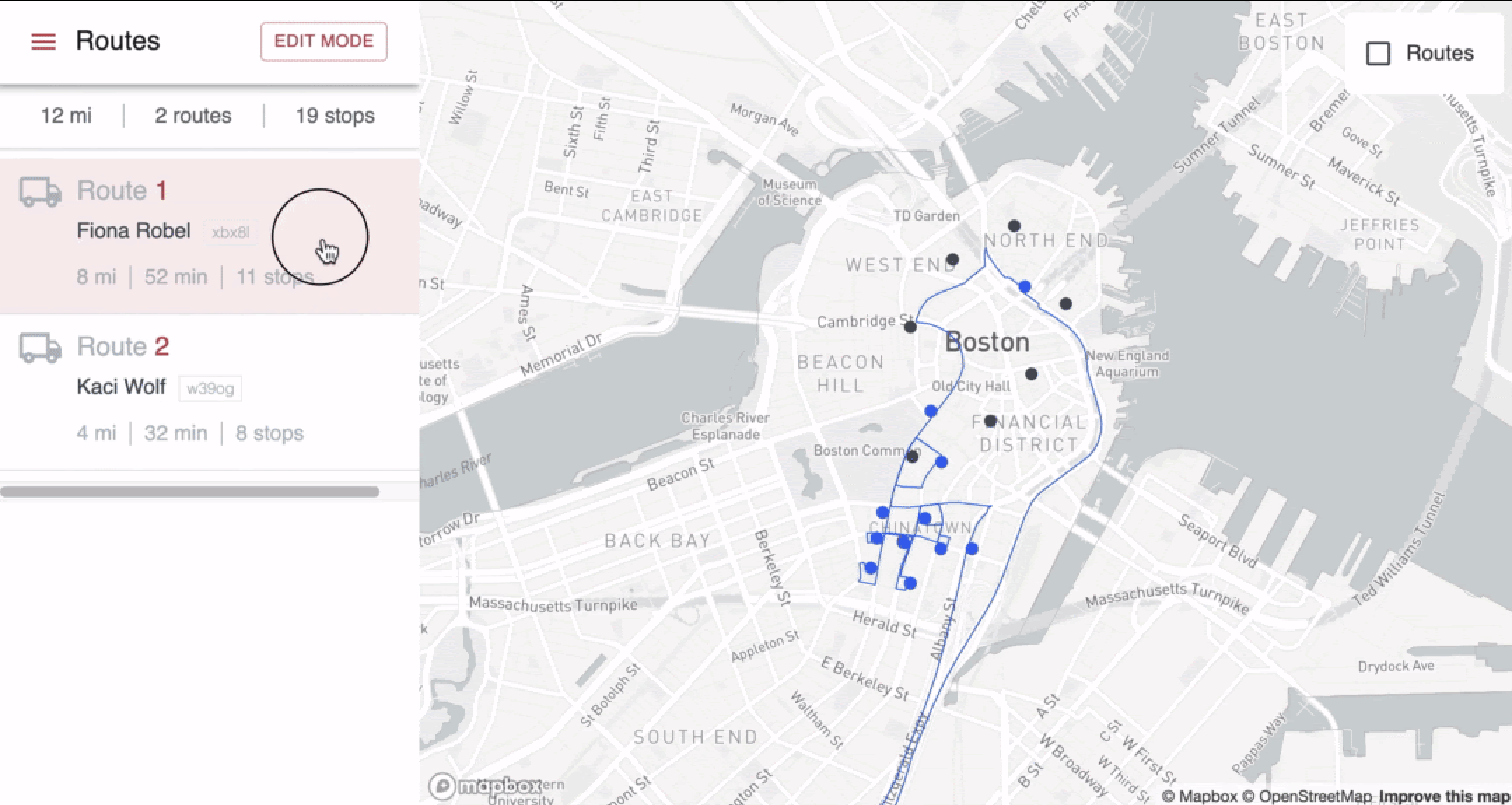The width and height of the screenshot is (1512, 805).
Task: Click the horizontal scrollbar under routes list
Action: (x=190, y=492)
